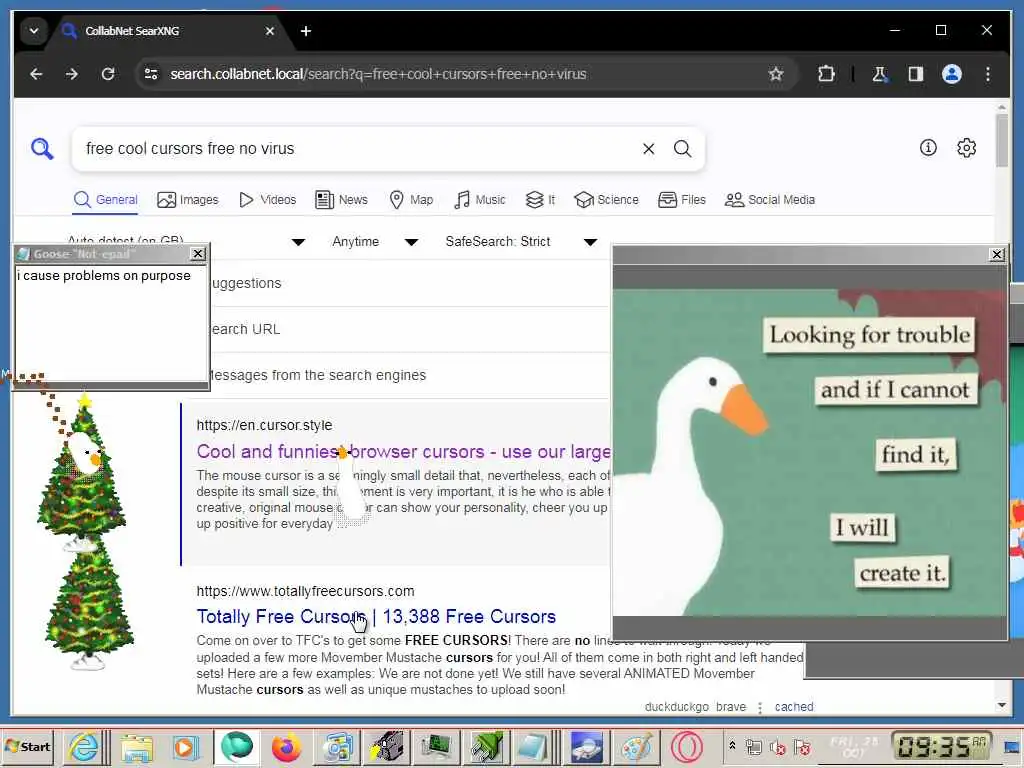
Task: Focus the search query field
Action: point(356,148)
